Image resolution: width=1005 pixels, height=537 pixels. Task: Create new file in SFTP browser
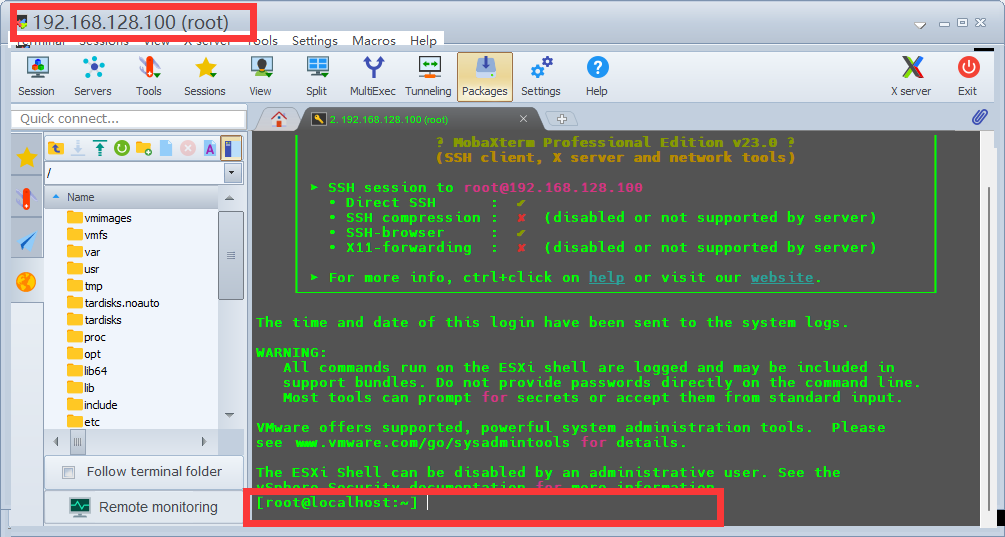166,148
